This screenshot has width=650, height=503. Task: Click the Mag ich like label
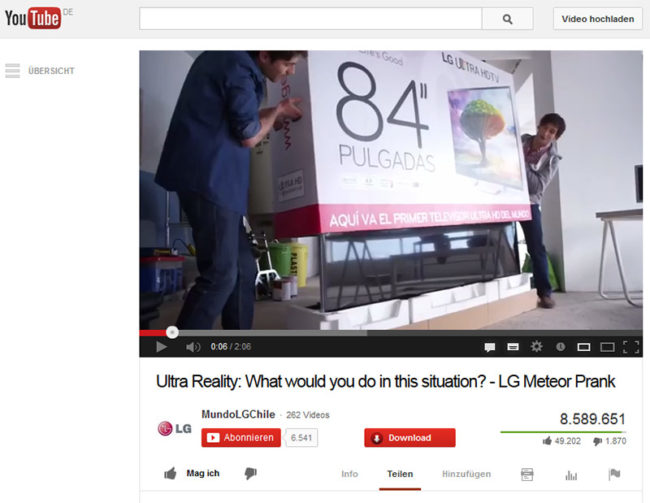[203, 474]
